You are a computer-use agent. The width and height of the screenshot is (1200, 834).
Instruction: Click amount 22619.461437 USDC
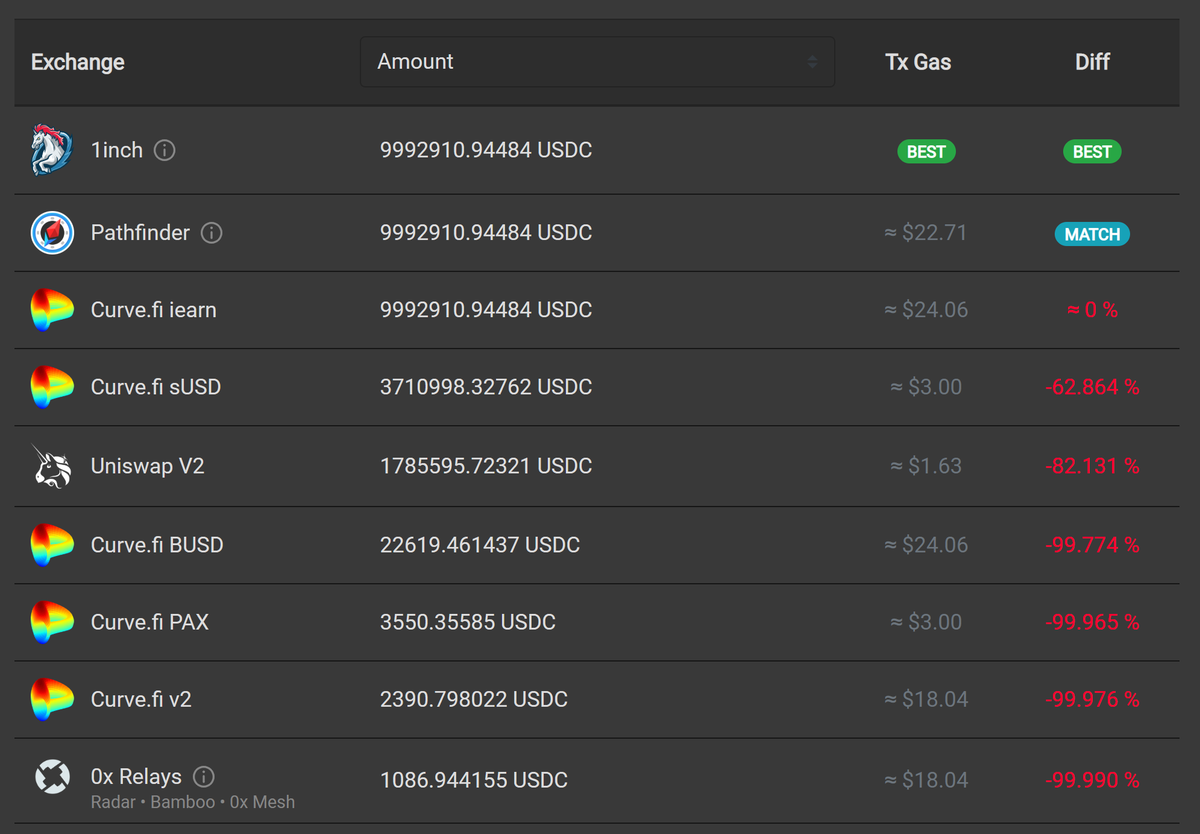(480, 545)
